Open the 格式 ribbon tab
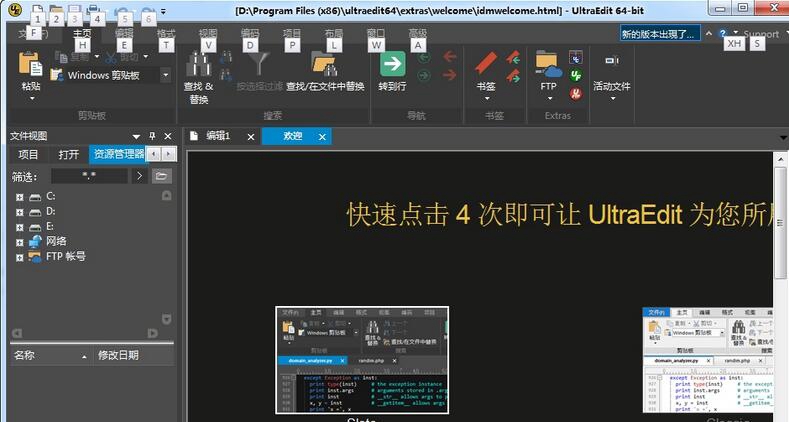Viewport: 789px width, 422px height. (166, 33)
